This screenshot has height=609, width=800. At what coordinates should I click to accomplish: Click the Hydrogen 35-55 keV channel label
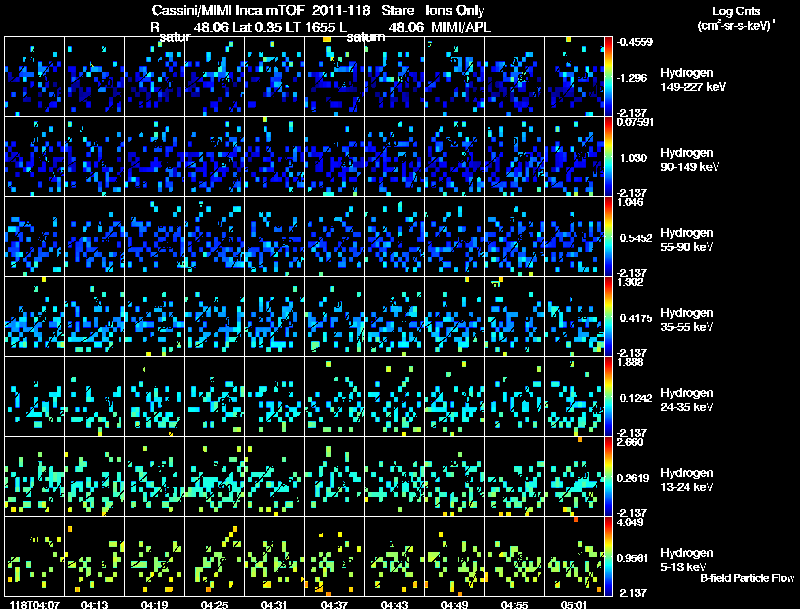692,319
